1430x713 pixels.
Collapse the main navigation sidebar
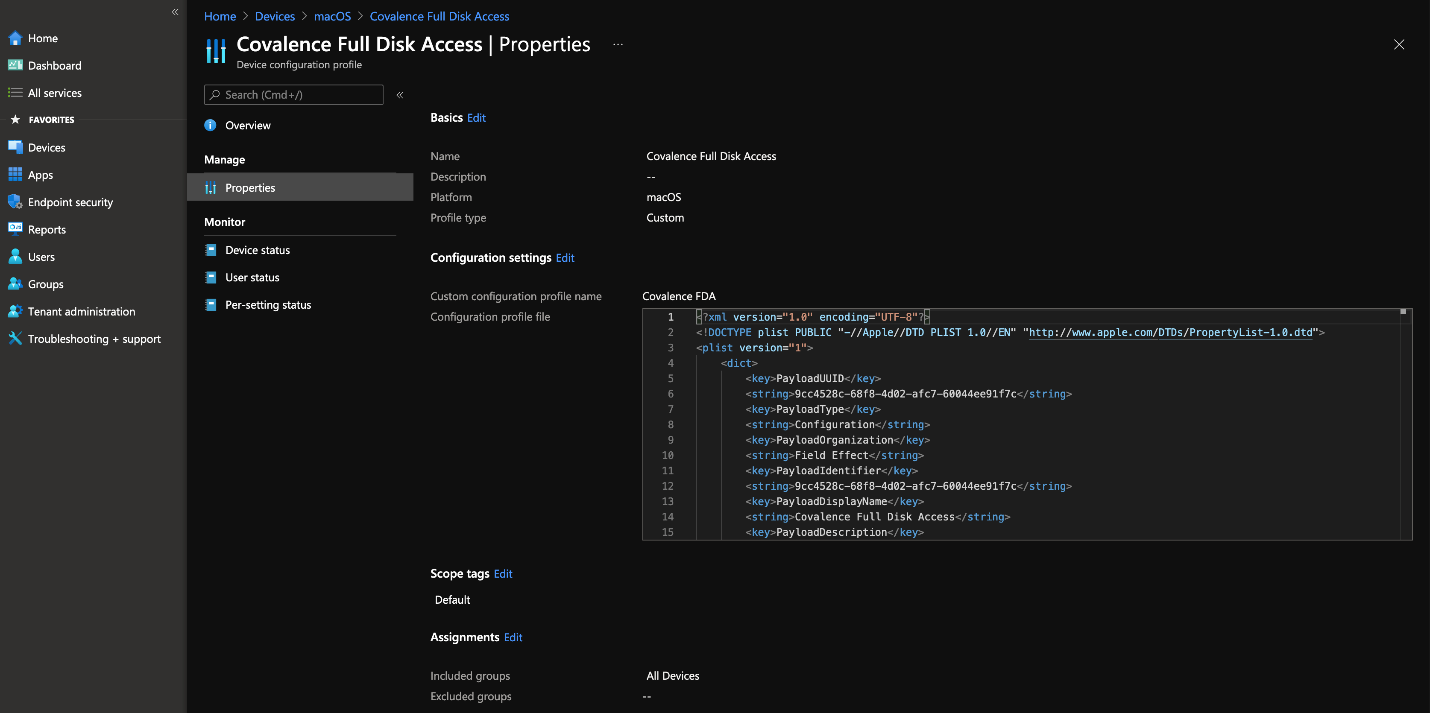[175, 12]
